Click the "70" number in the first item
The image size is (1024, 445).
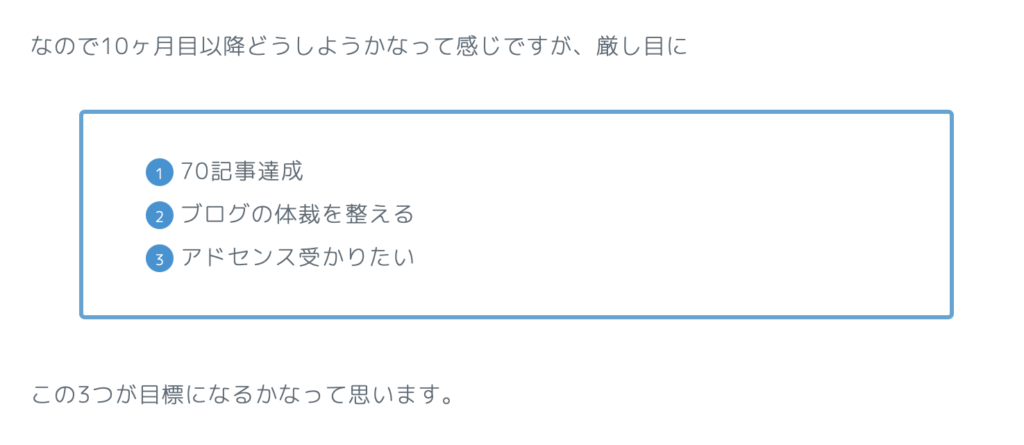click(193, 173)
